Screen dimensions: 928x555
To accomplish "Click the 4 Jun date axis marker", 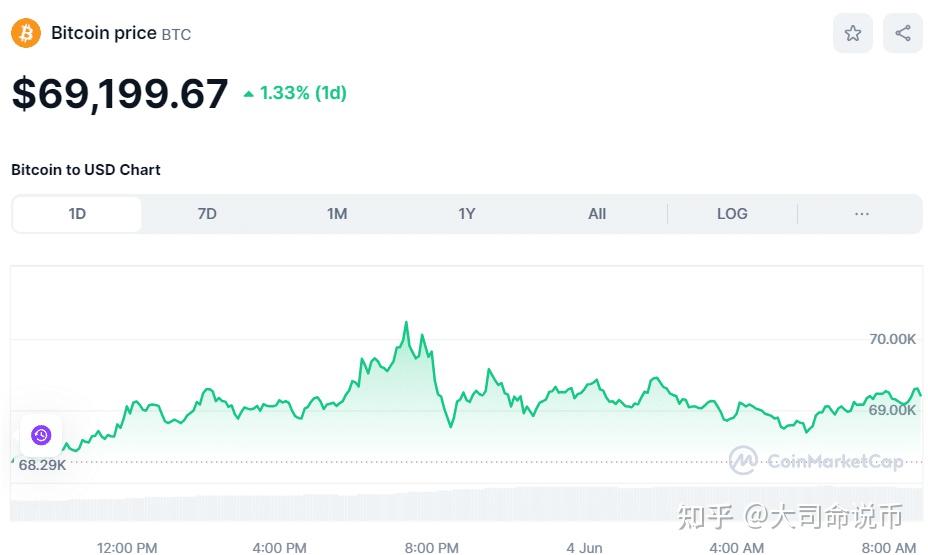I will 584,547.
